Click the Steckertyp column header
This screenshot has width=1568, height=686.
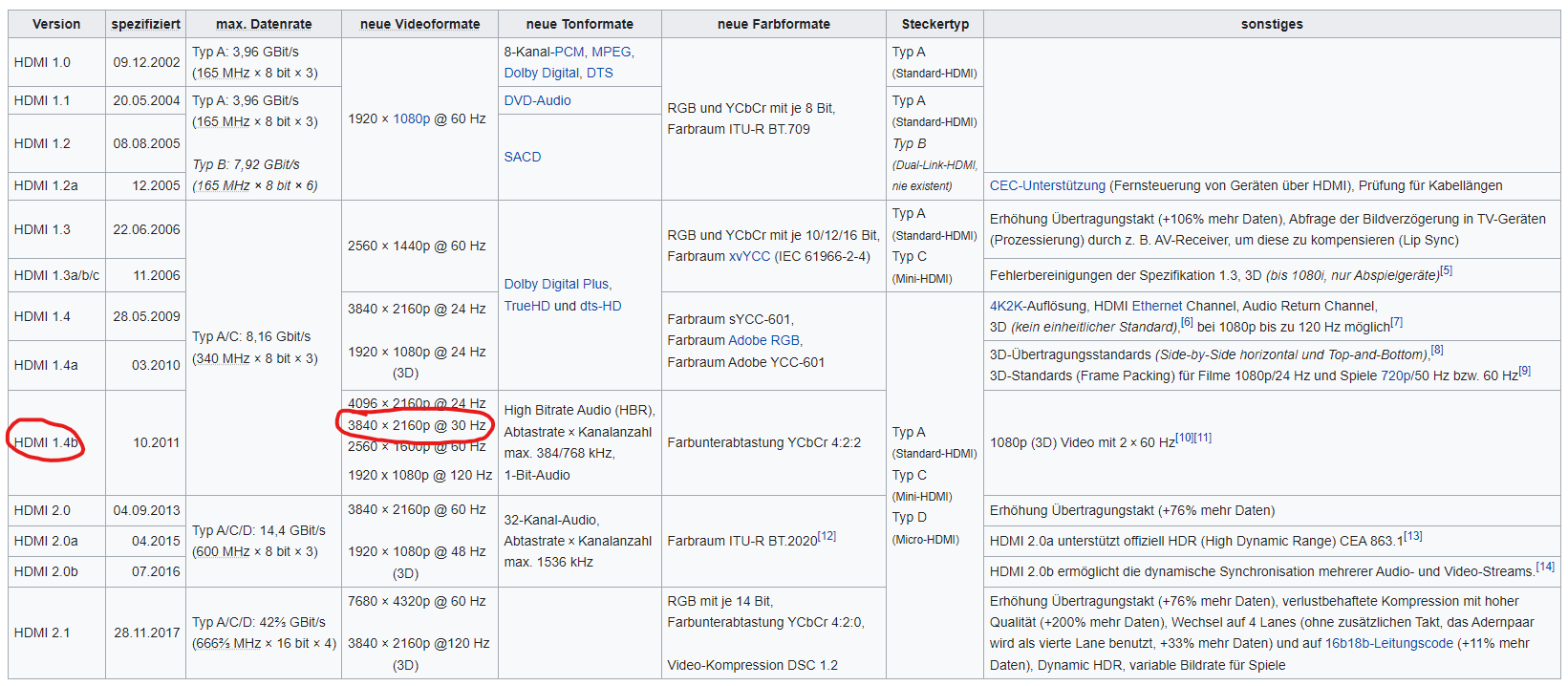935,24
